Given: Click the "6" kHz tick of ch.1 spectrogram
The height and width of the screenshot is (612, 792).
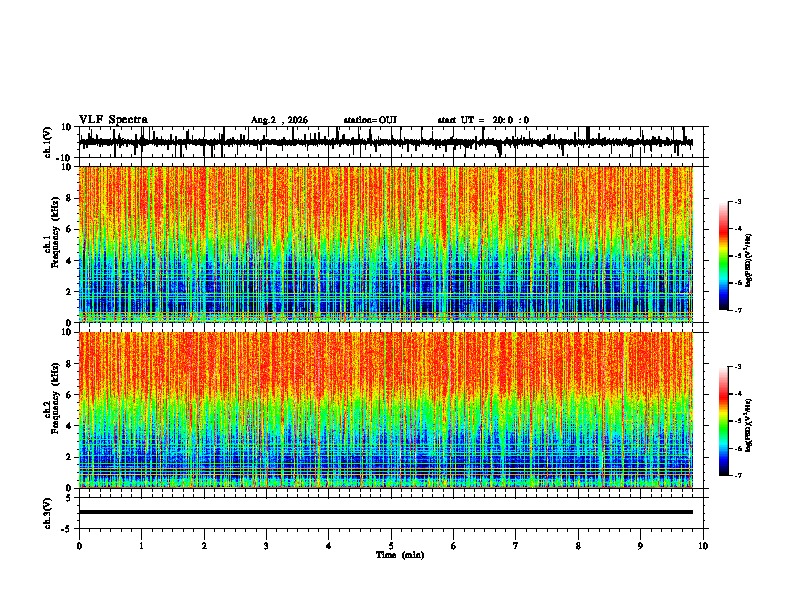Looking at the screenshot, I should pos(69,229).
